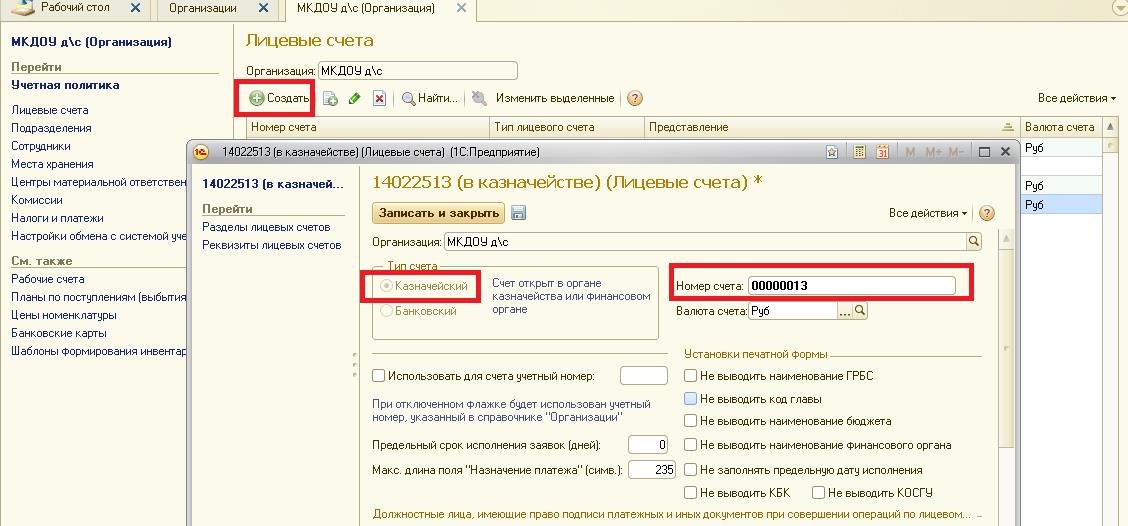Go to Разделы лицевых счетов in the dialog
Screen dimensions: 1128x526
pyautogui.click(x=266, y=227)
